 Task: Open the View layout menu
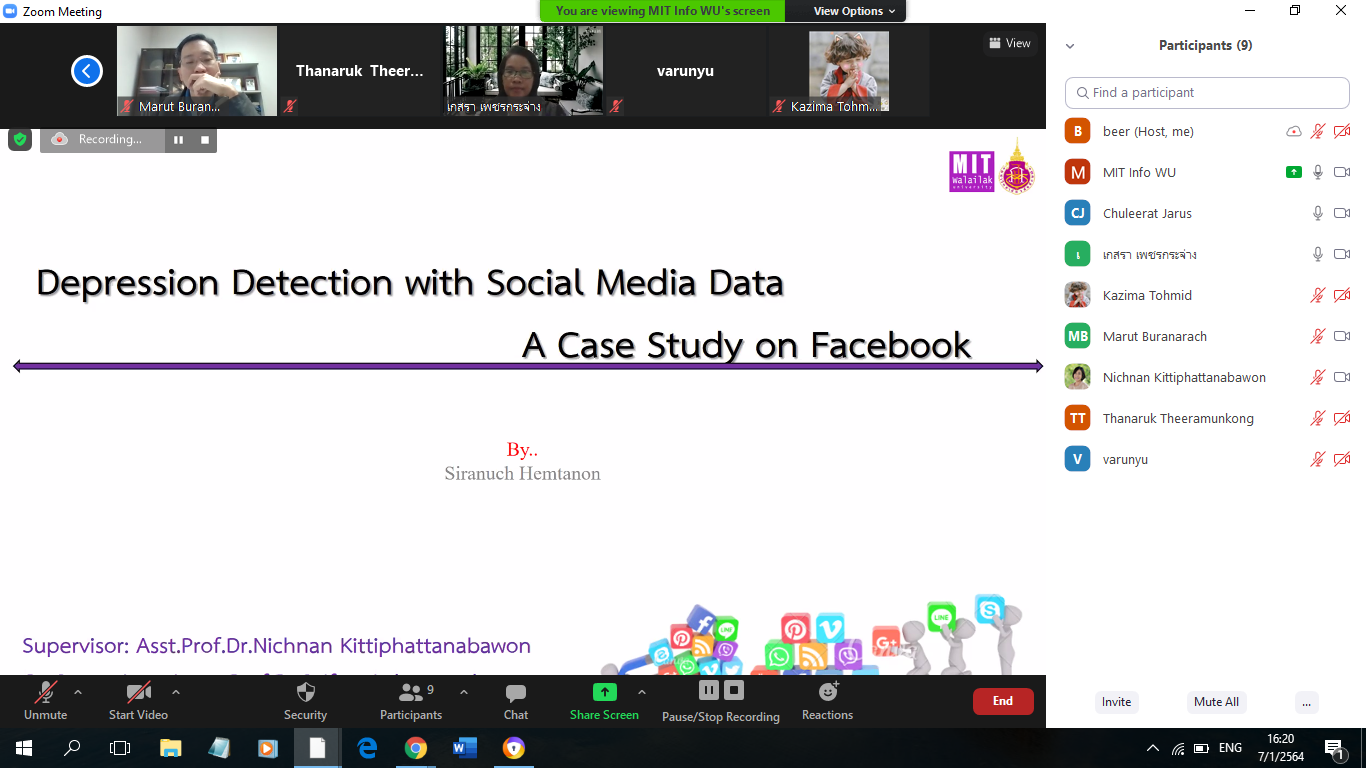pyautogui.click(x=1009, y=43)
